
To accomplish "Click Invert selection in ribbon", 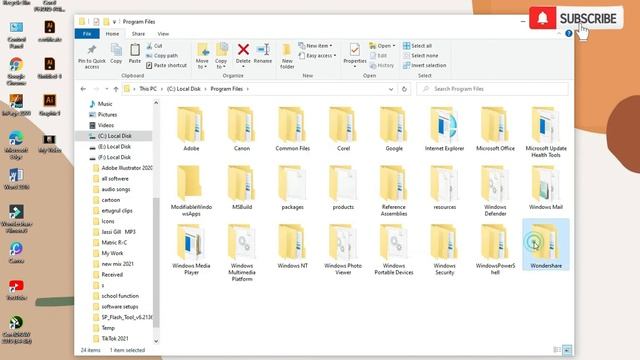I will click(x=424, y=65).
